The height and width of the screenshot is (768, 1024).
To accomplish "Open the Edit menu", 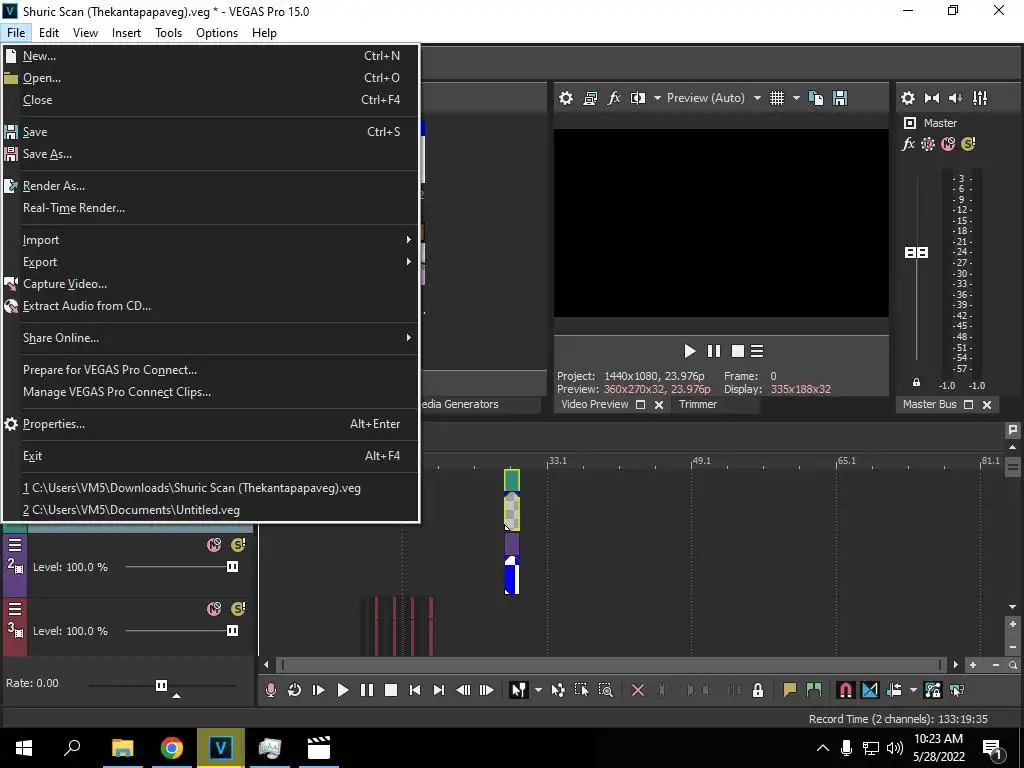I will click(x=49, y=33).
